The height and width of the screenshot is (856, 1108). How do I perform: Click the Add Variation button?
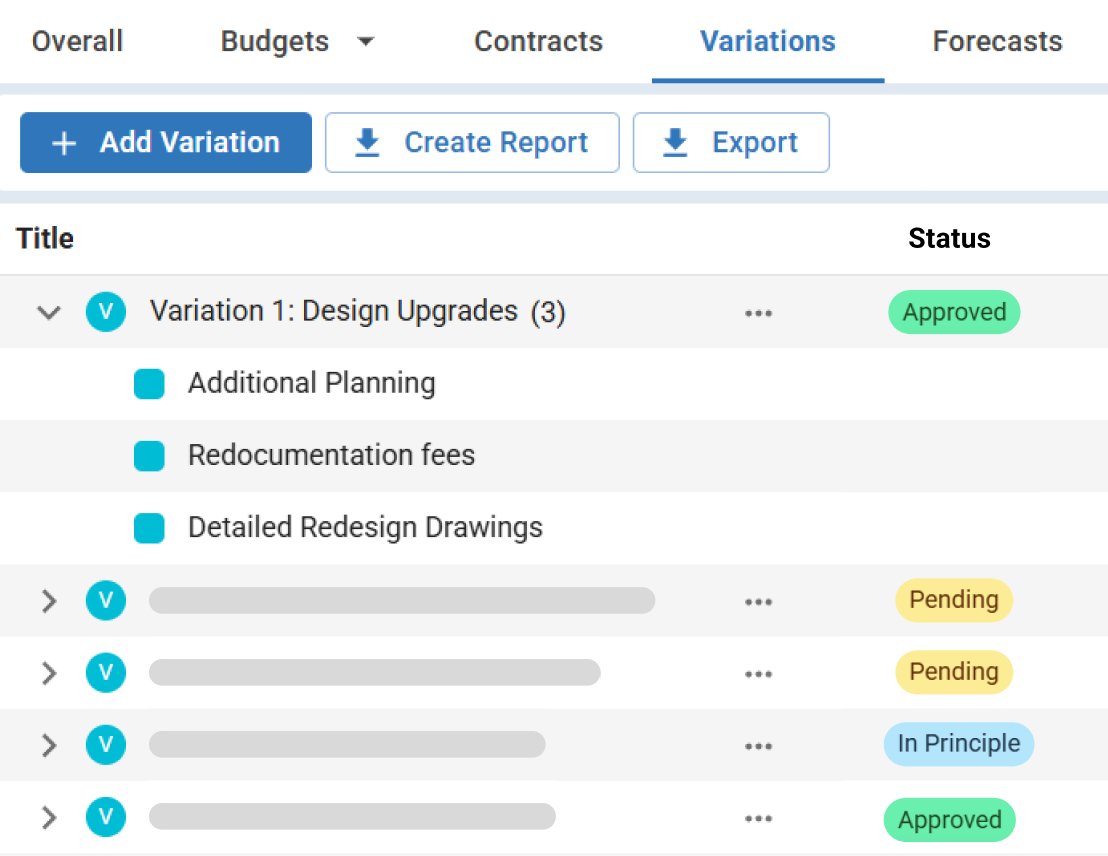pos(165,142)
